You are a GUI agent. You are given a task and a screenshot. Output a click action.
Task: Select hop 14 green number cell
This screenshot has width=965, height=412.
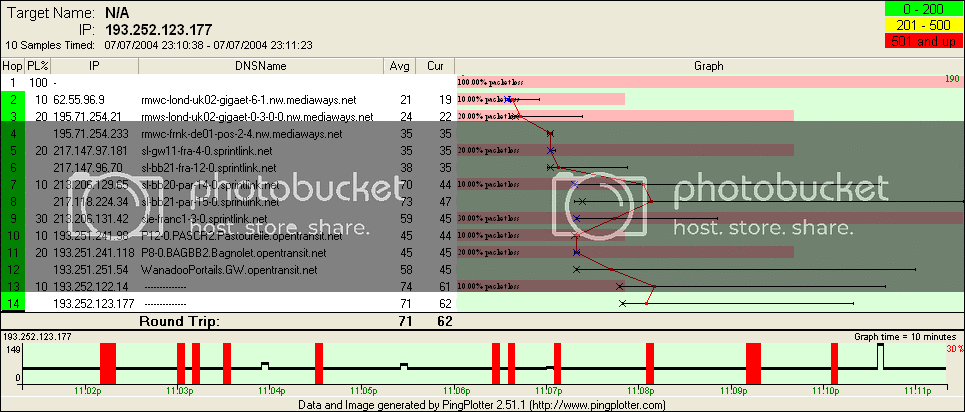(12, 303)
